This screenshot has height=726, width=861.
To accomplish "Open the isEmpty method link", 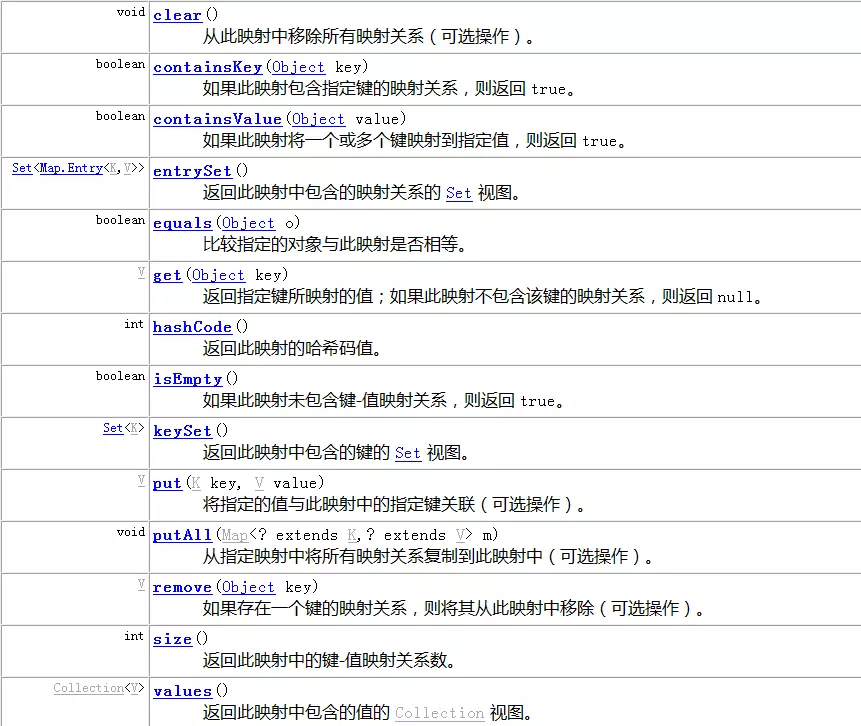I will point(187,379).
